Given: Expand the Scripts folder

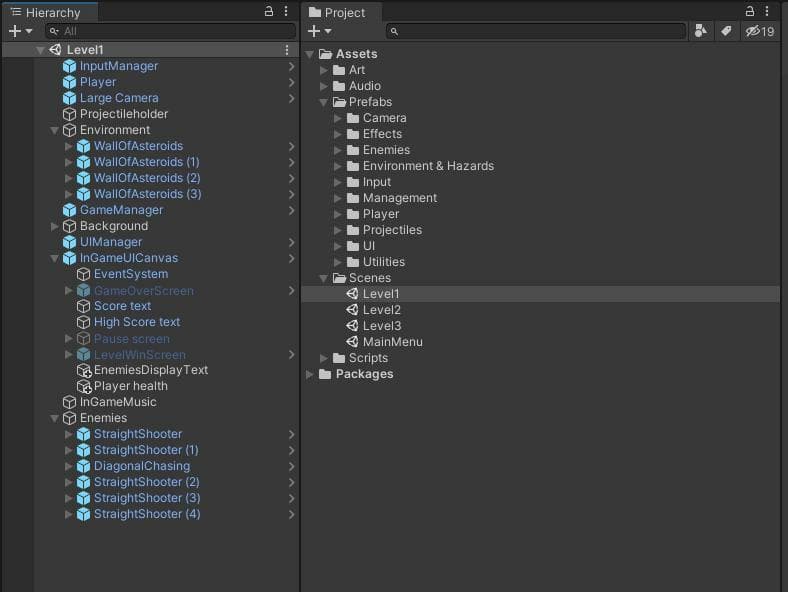Looking at the screenshot, I should [x=324, y=358].
